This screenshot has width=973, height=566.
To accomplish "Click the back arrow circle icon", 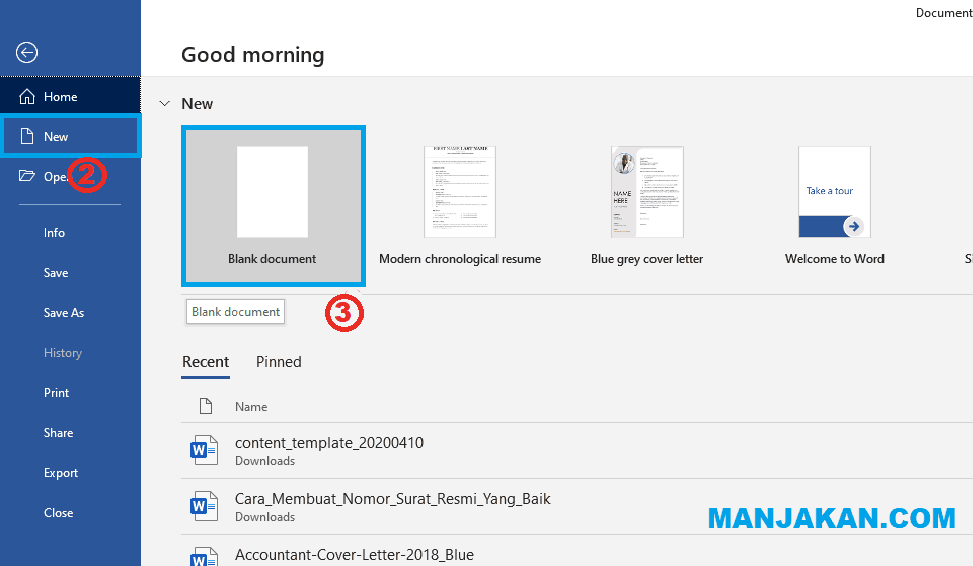I will click(27, 52).
